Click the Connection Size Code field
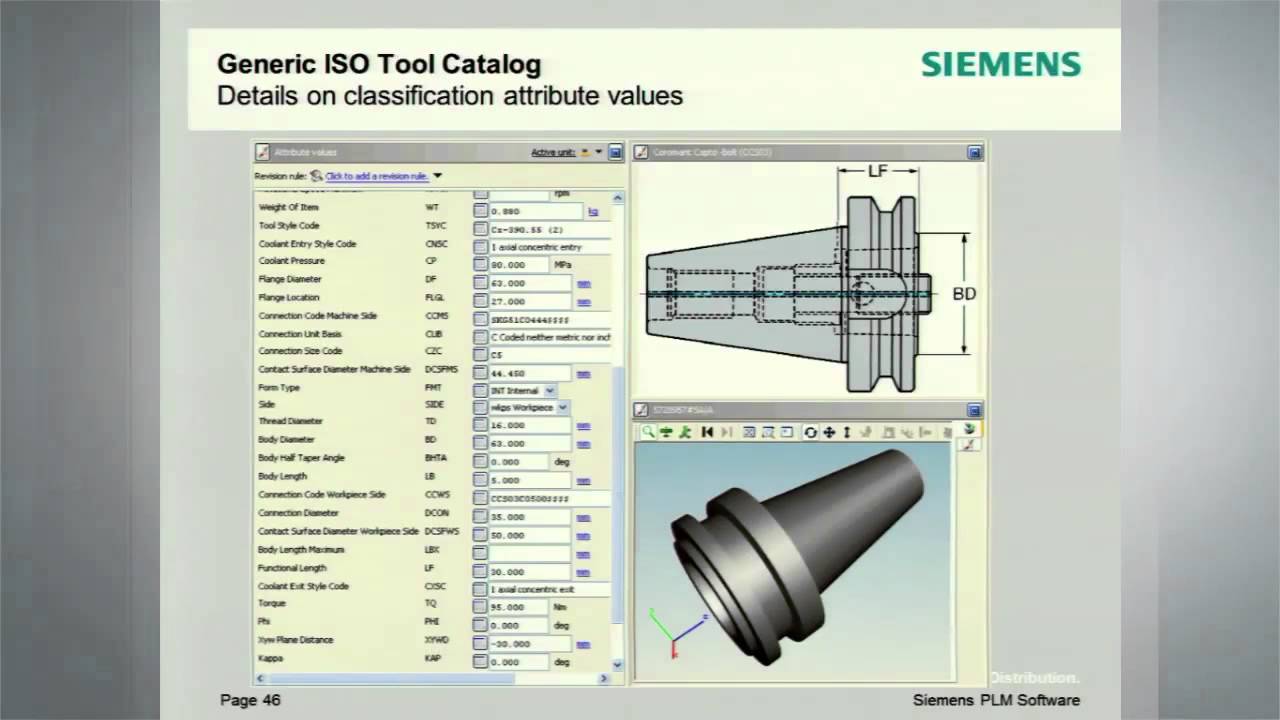1280x720 pixels. point(549,355)
